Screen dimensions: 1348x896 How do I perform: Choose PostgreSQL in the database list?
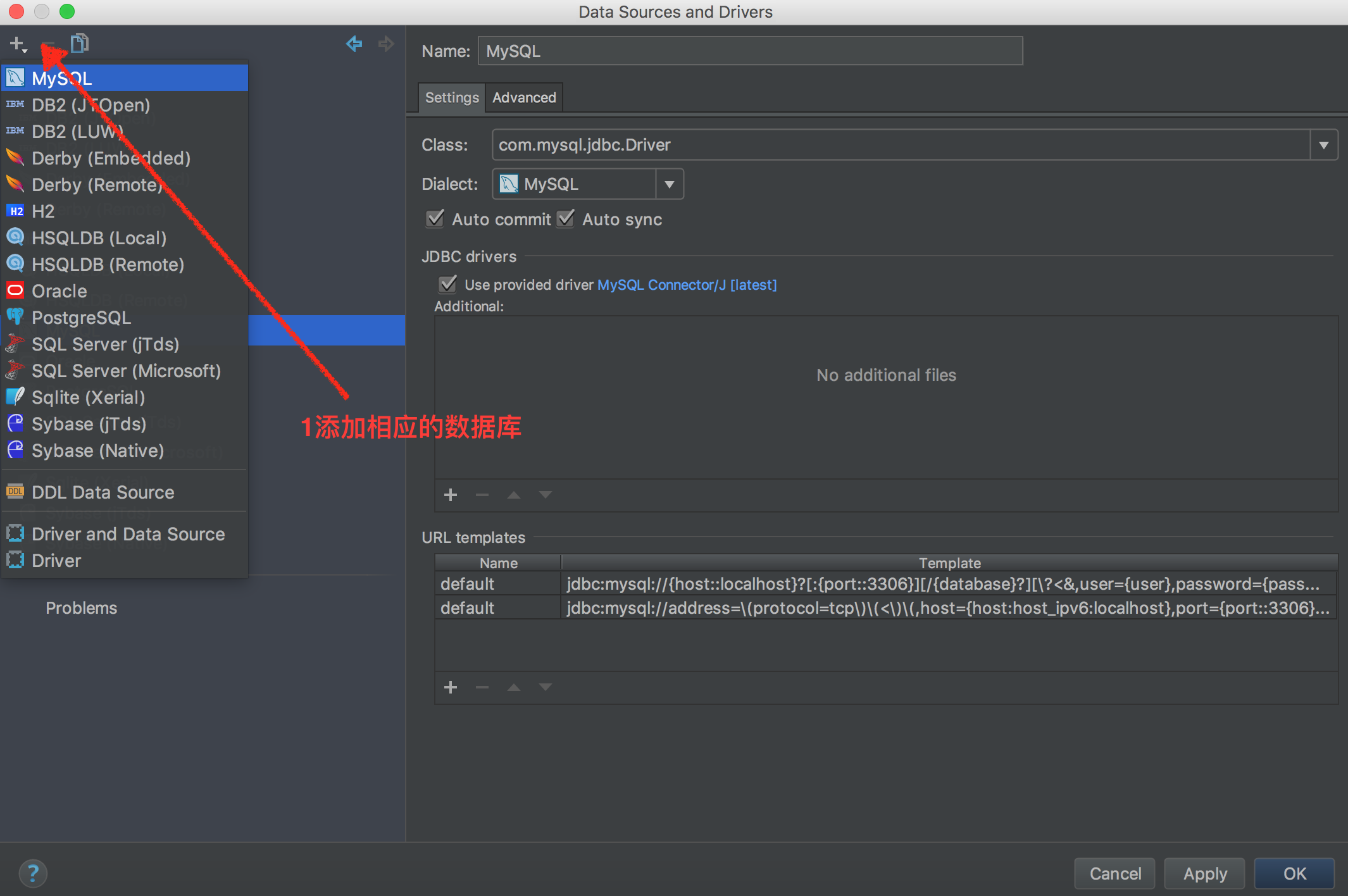(125, 317)
